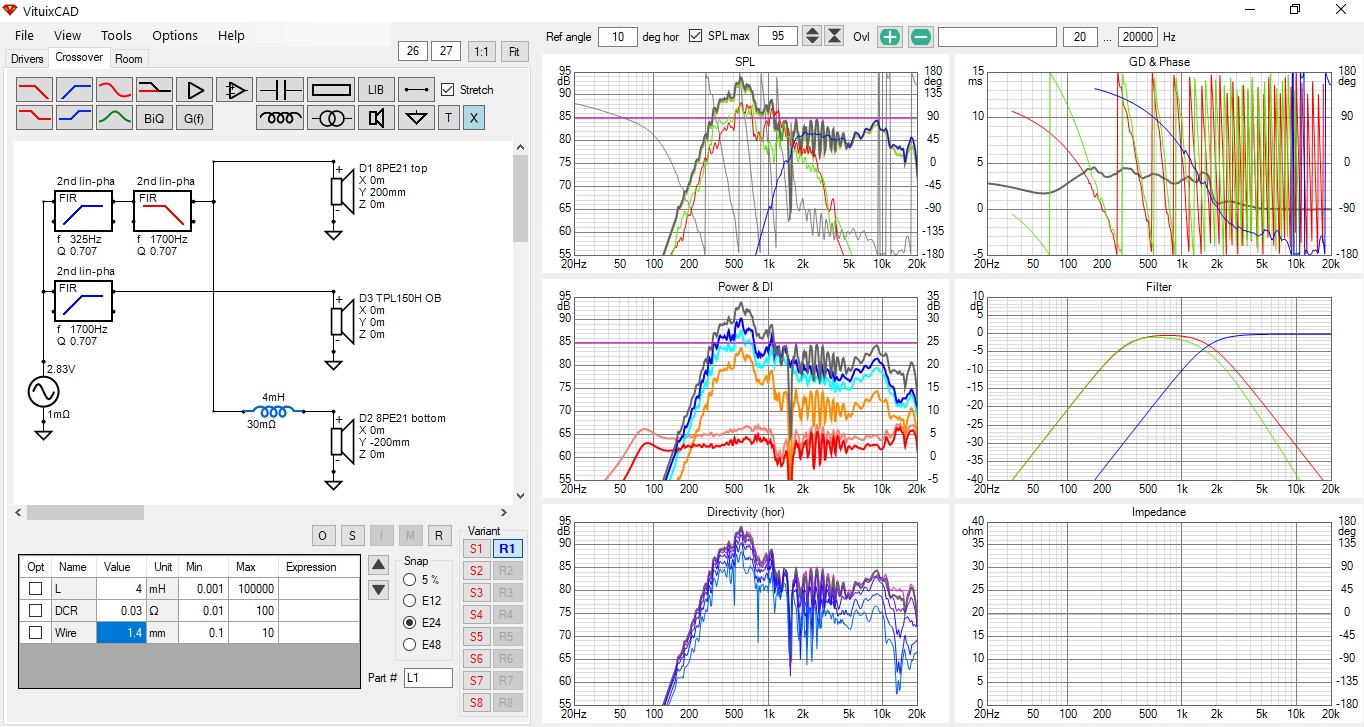Select crossover variant S4
Image resolution: width=1364 pixels, height=727 pixels.
(476, 615)
